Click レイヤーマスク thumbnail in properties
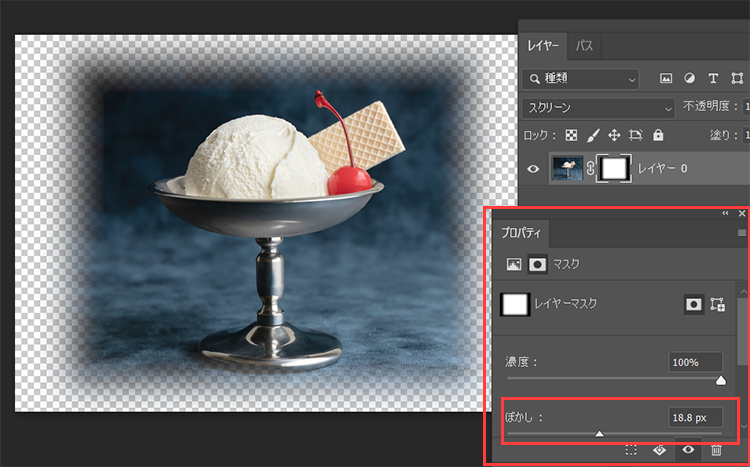Screen dimensions: 750x467 515,304
